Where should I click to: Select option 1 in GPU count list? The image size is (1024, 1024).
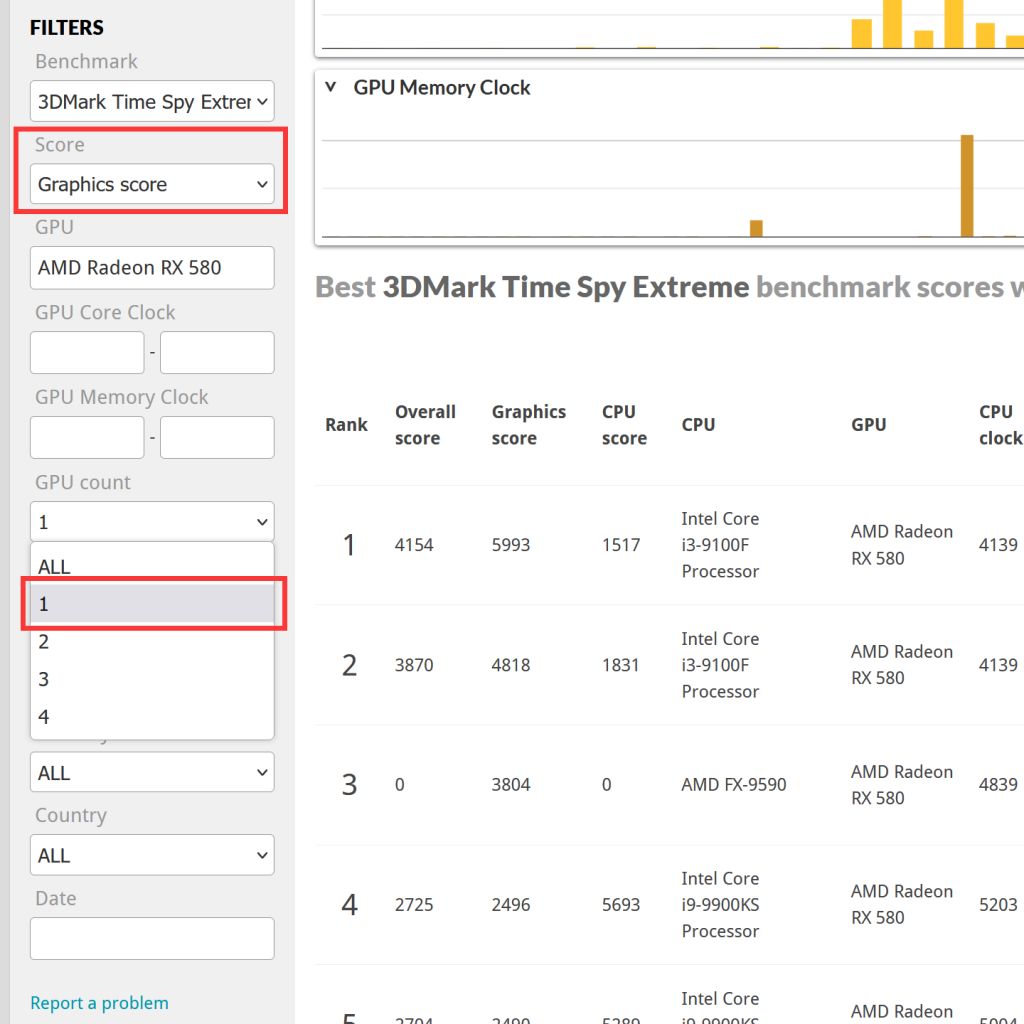[x=152, y=604]
